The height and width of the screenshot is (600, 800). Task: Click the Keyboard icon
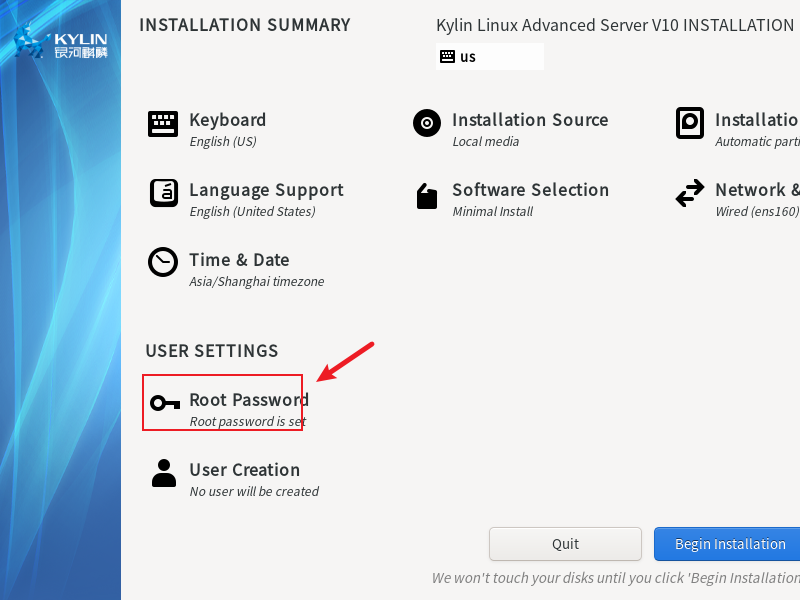(163, 124)
